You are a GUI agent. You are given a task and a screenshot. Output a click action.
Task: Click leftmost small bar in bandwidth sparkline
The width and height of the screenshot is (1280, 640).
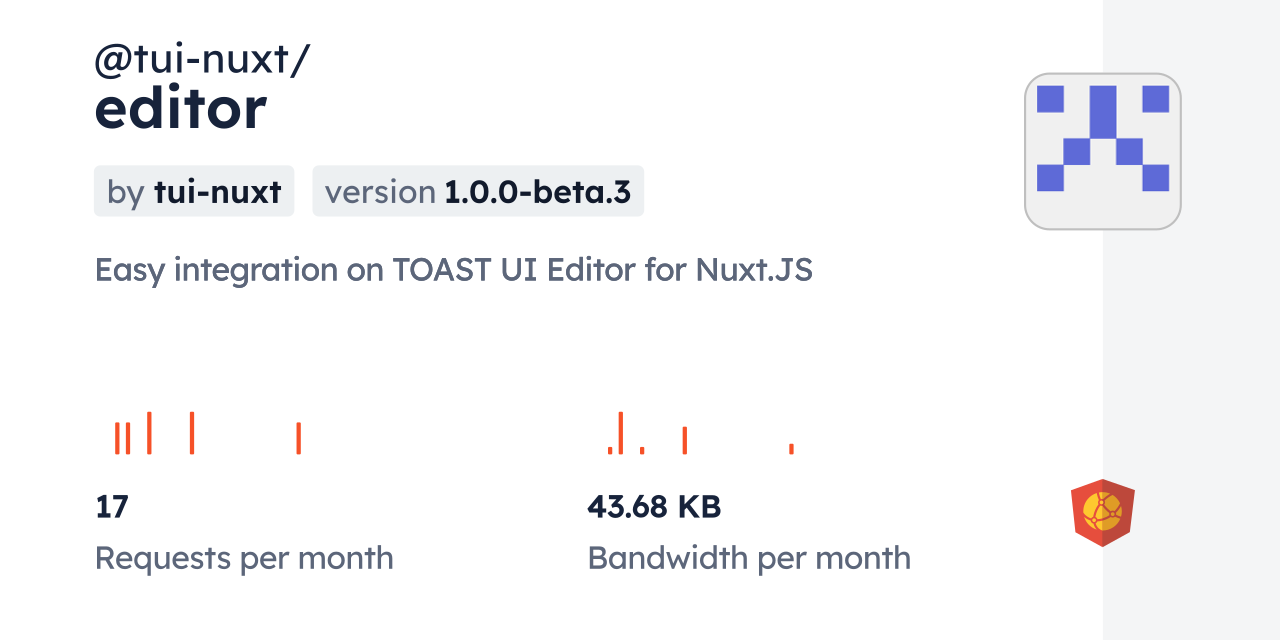tap(609, 451)
